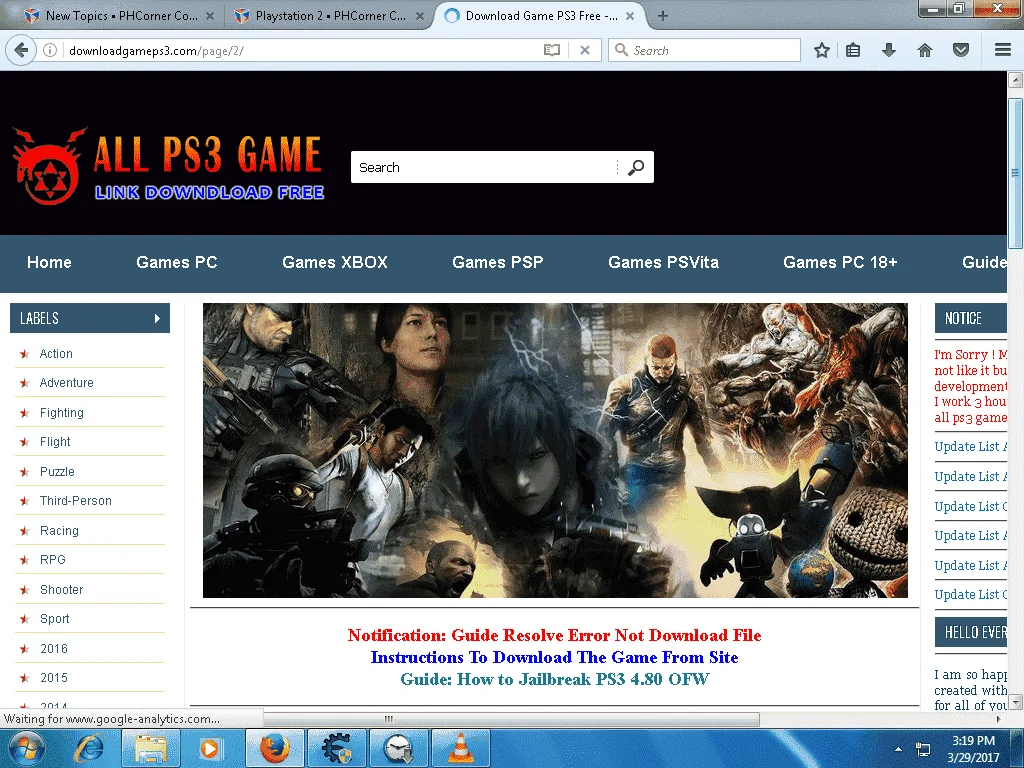
Task: Close the Playstation 2 PHCorner tab
Action: (x=420, y=16)
